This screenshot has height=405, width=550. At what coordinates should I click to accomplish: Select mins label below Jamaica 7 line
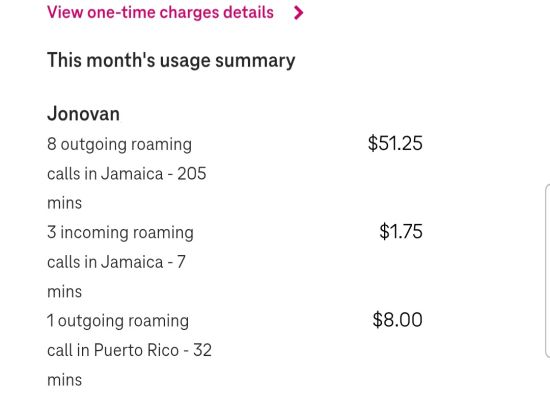click(65, 292)
